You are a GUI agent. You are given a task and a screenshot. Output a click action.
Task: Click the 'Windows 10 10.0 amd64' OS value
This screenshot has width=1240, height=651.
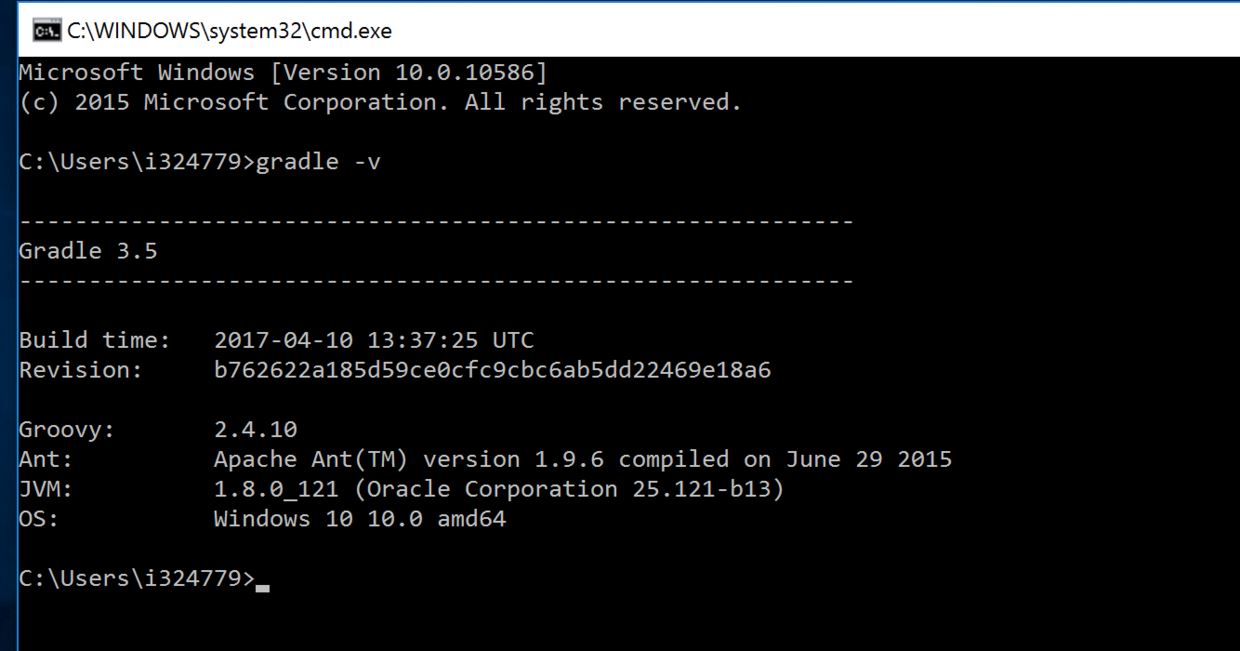(x=359, y=519)
